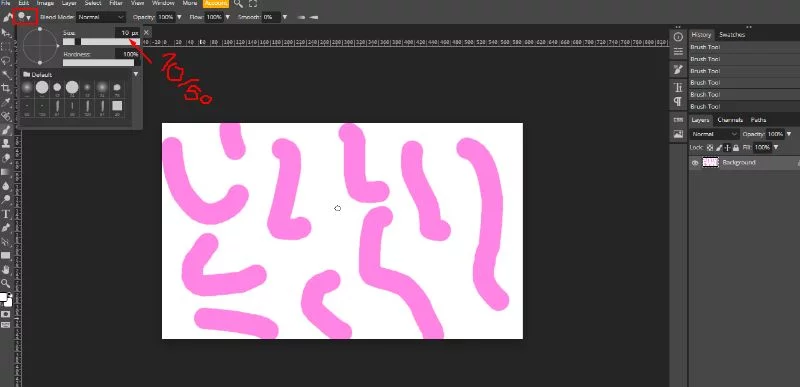
Task: Open the Brush settings panel icon
Action: click(678, 69)
